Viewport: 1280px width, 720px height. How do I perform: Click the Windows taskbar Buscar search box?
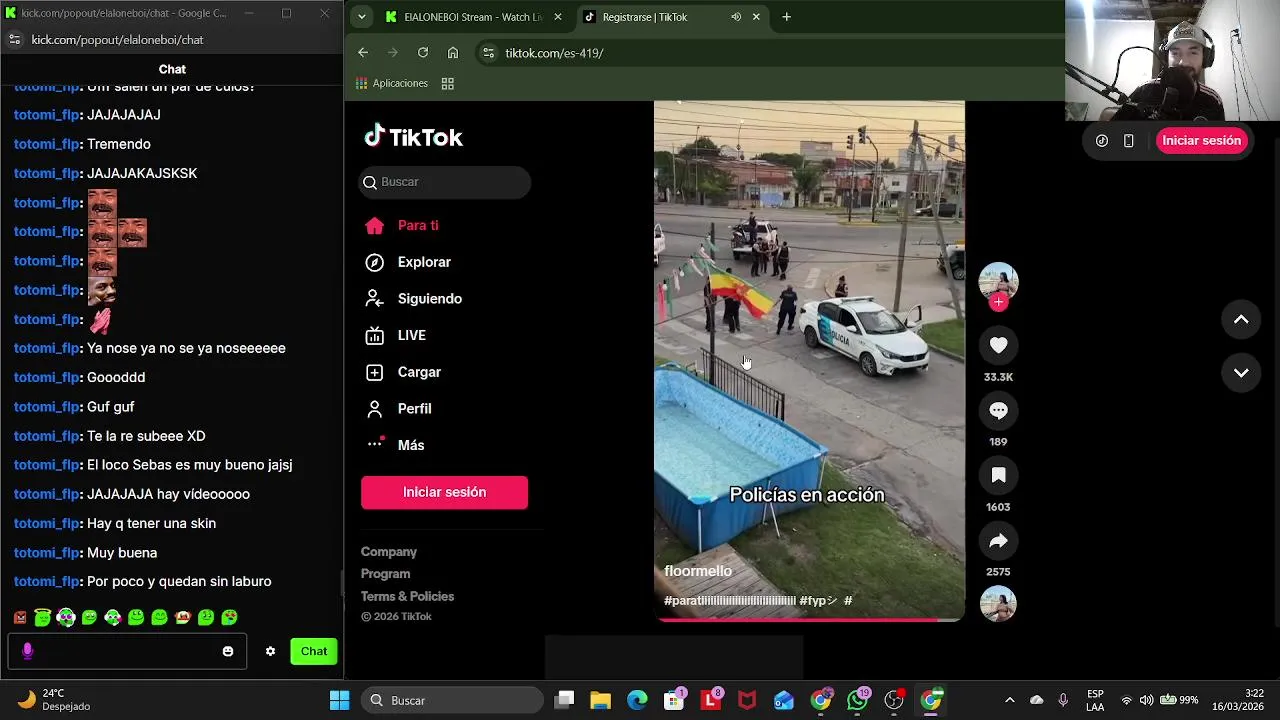coord(452,700)
